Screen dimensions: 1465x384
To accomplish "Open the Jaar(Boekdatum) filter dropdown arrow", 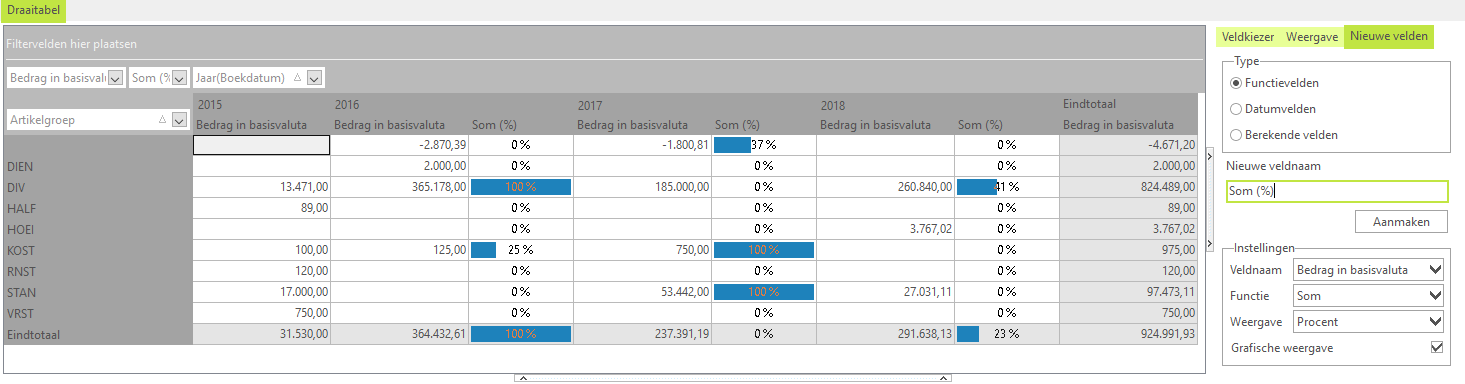I will point(315,78).
